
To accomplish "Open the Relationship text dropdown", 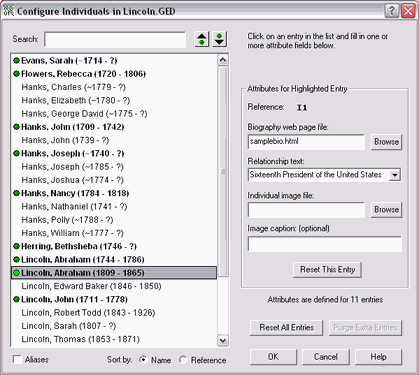I will click(x=395, y=175).
